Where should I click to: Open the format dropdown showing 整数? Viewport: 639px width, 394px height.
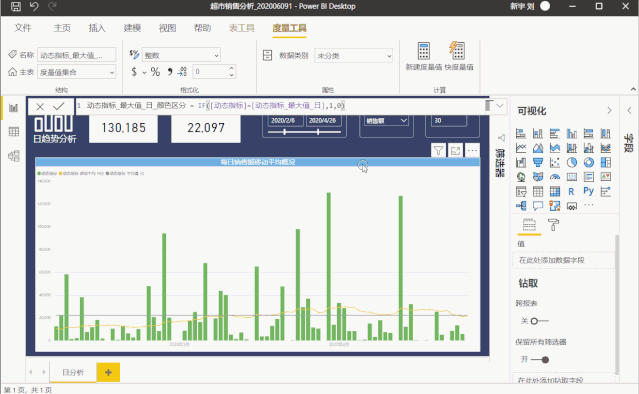181,55
